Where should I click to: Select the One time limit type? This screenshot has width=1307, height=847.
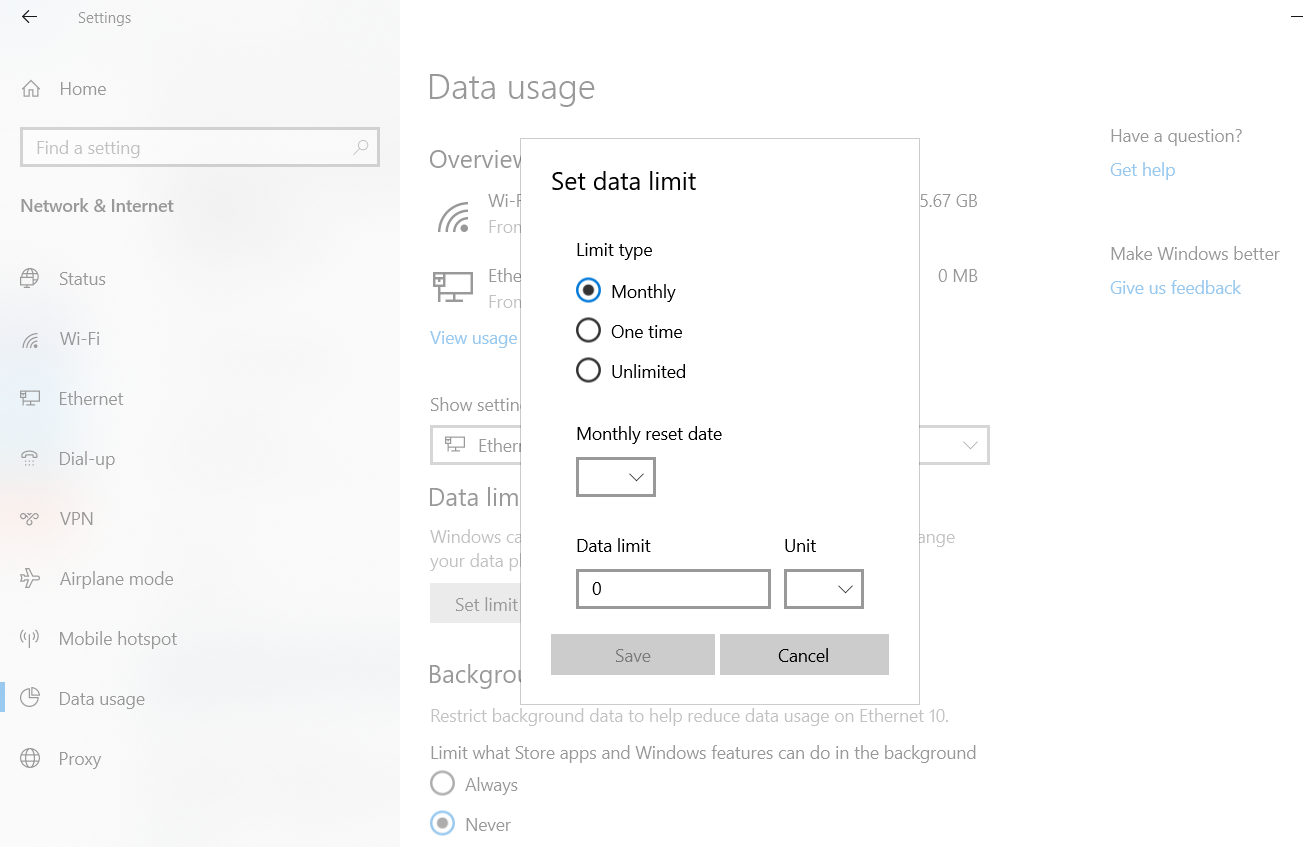pyautogui.click(x=589, y=331)
